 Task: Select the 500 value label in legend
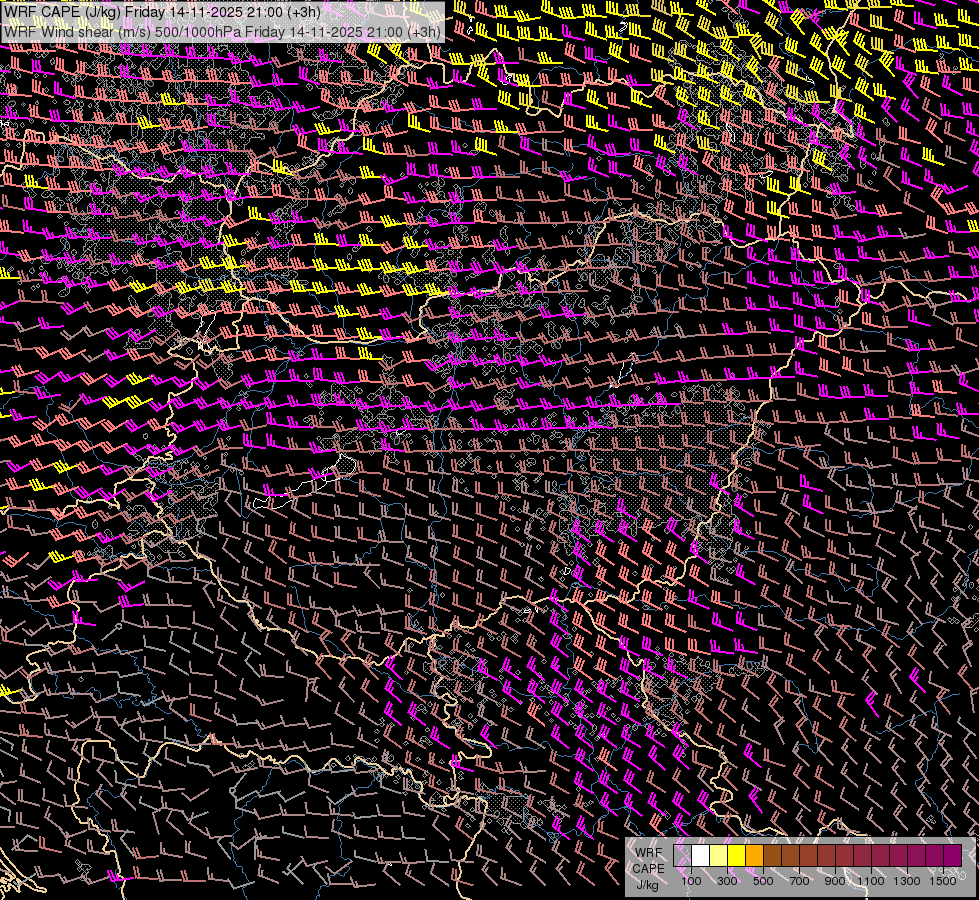pyautogui.click(x=763, y=881)
